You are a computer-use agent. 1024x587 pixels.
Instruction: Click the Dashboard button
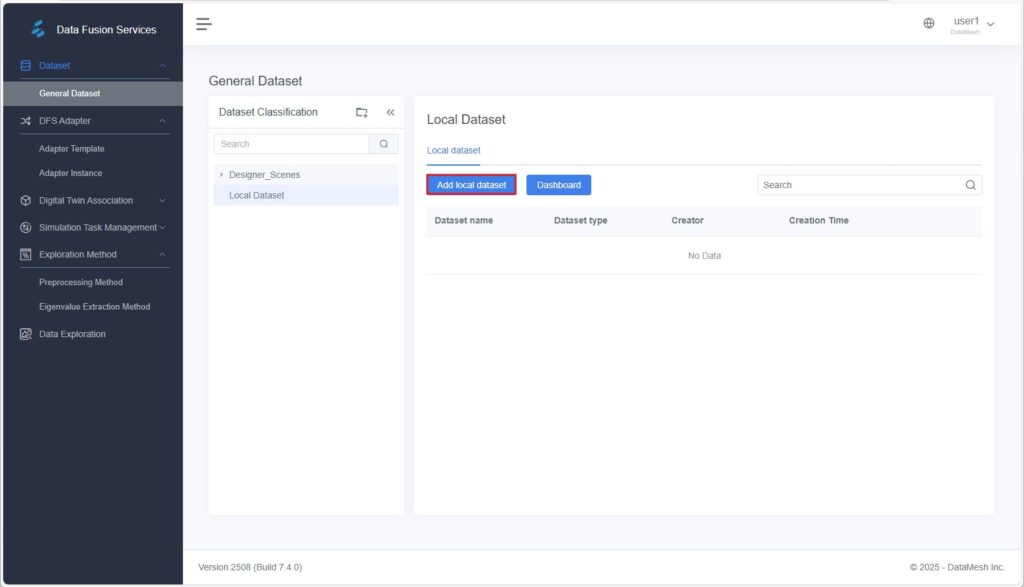pyautogui.click(x=558, y=185)
